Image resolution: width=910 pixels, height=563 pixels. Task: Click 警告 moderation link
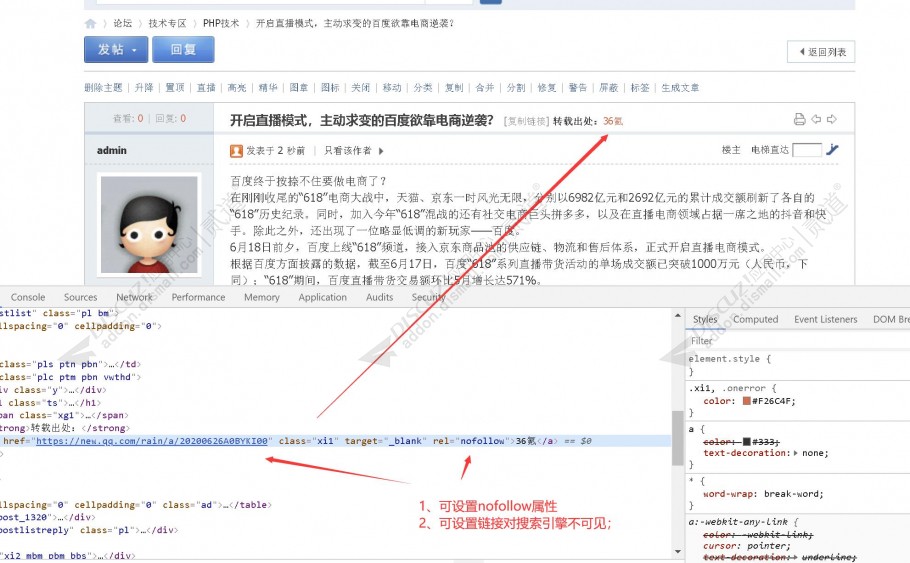(577, 88)
